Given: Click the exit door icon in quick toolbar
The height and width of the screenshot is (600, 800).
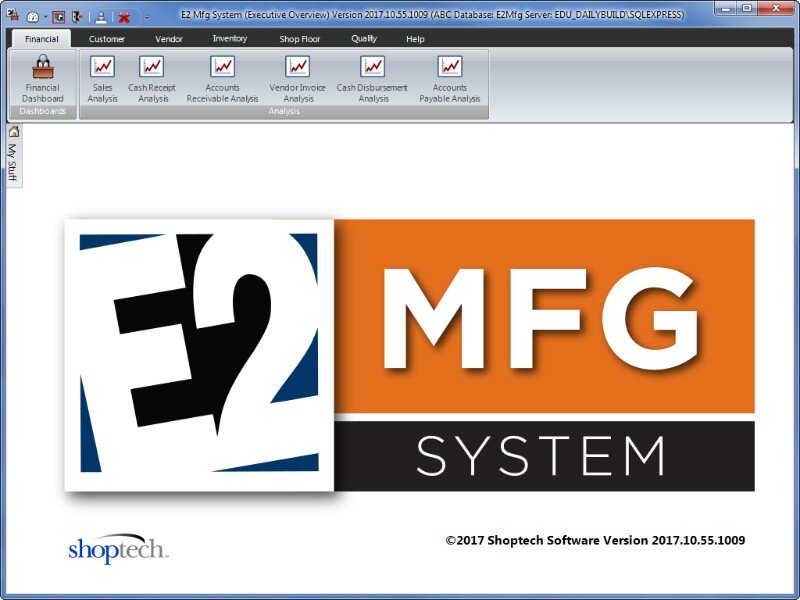Looking at the screenshot, I should [76, 17].
